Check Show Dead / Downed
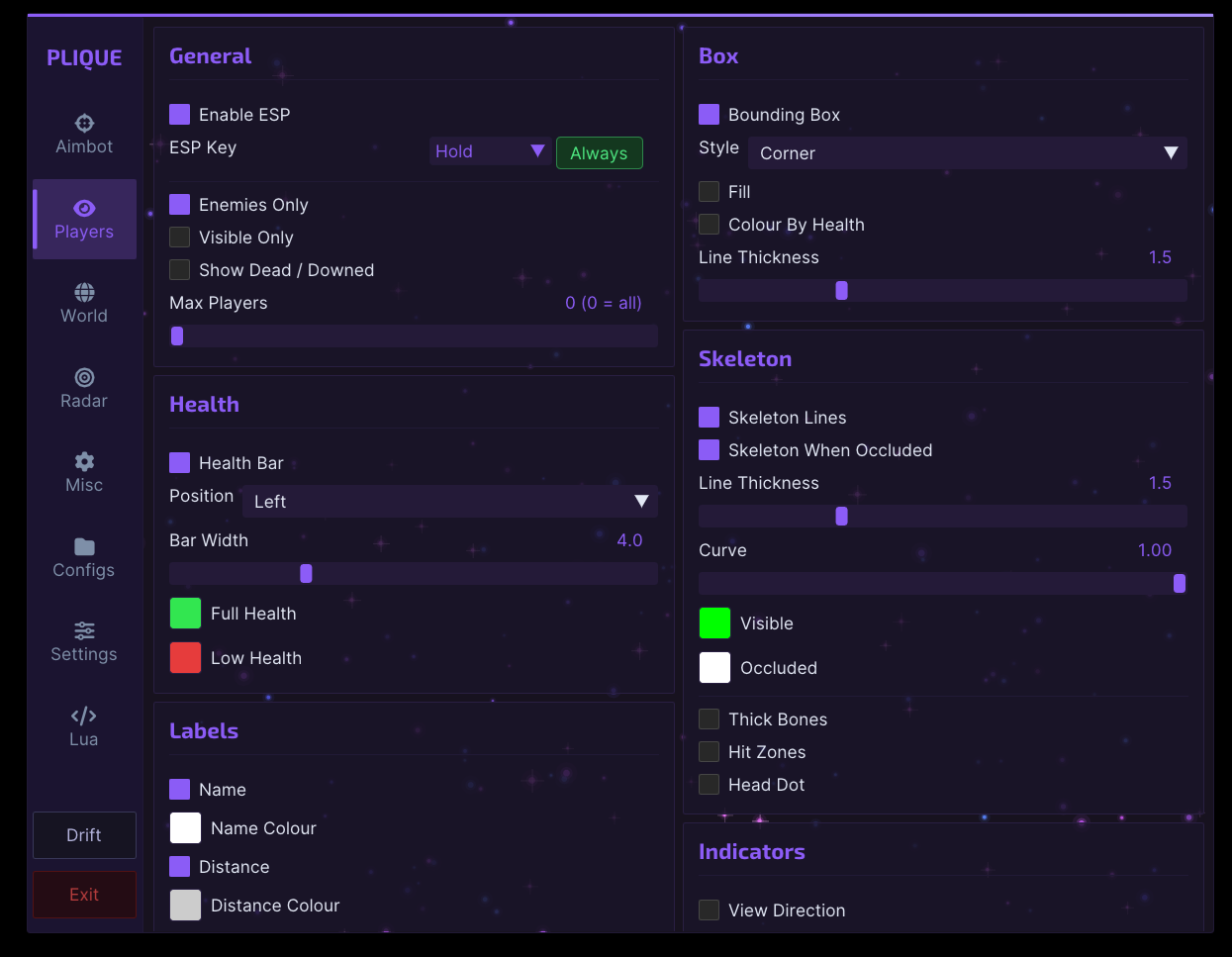This screenshot has height=957, width=1232. click(x=179, y=269)
